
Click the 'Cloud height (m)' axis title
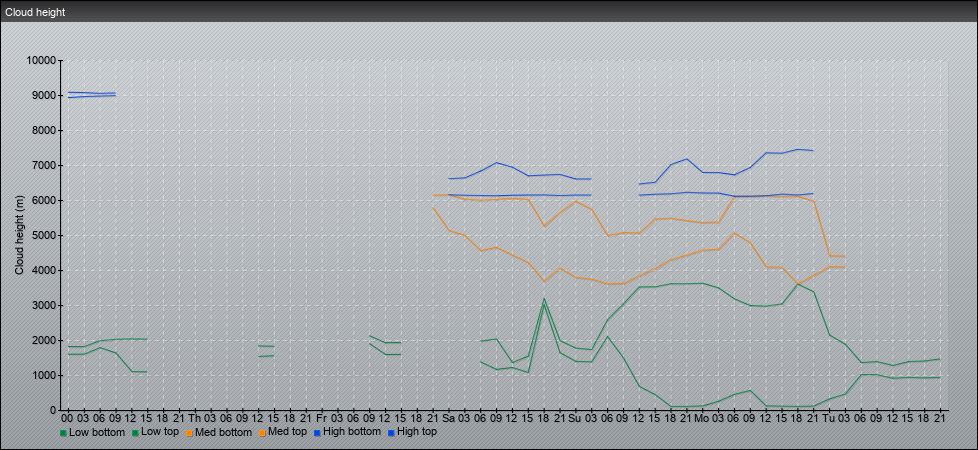pyautogui.click(x=19, y=236)
